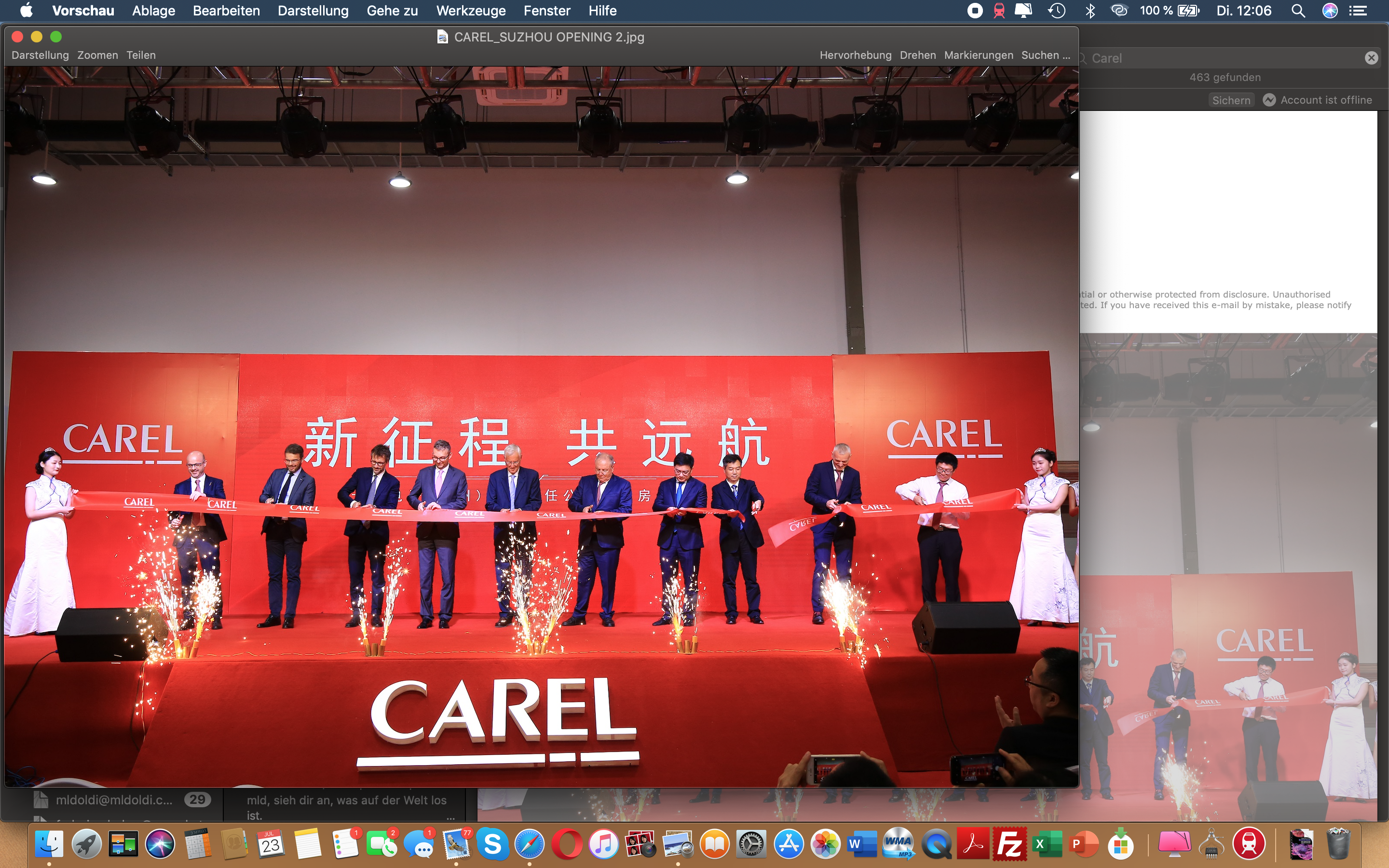The width and height of the screenshot is (1389, 868).
Task: Launch Siri from the Dock
Action: 160,844
